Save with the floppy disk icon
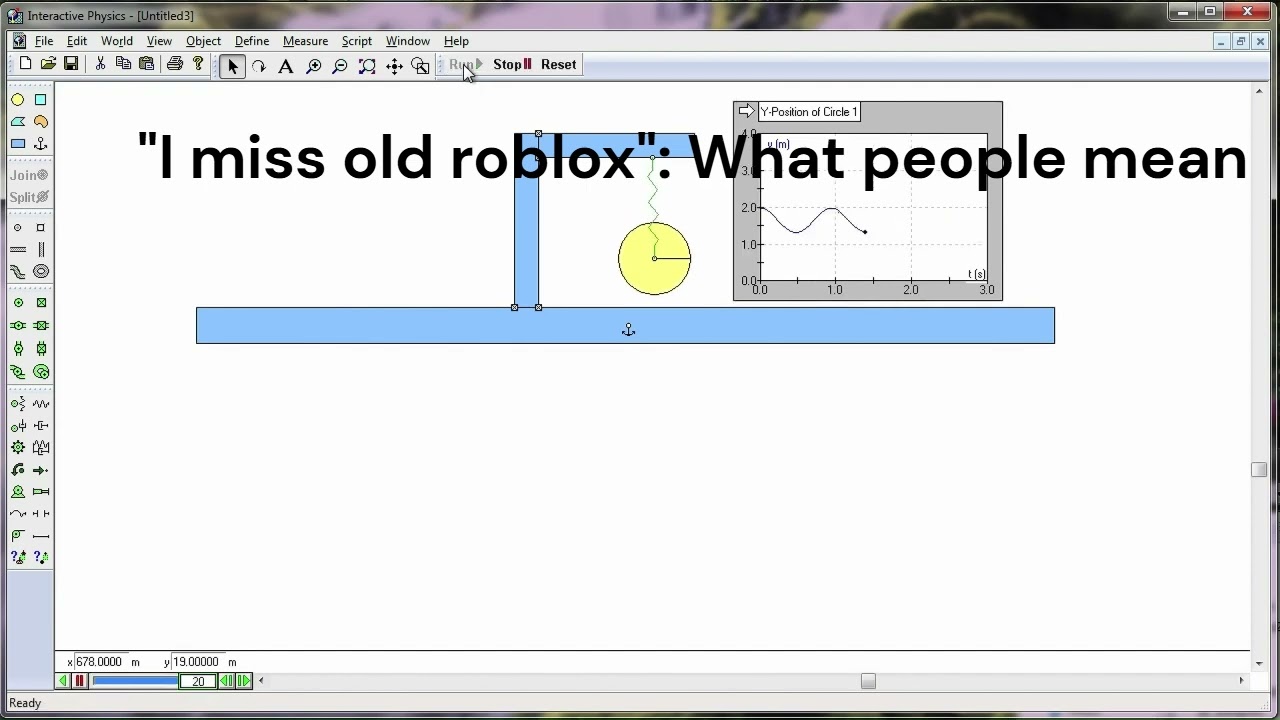1280x720 pixels. (71, 64)
